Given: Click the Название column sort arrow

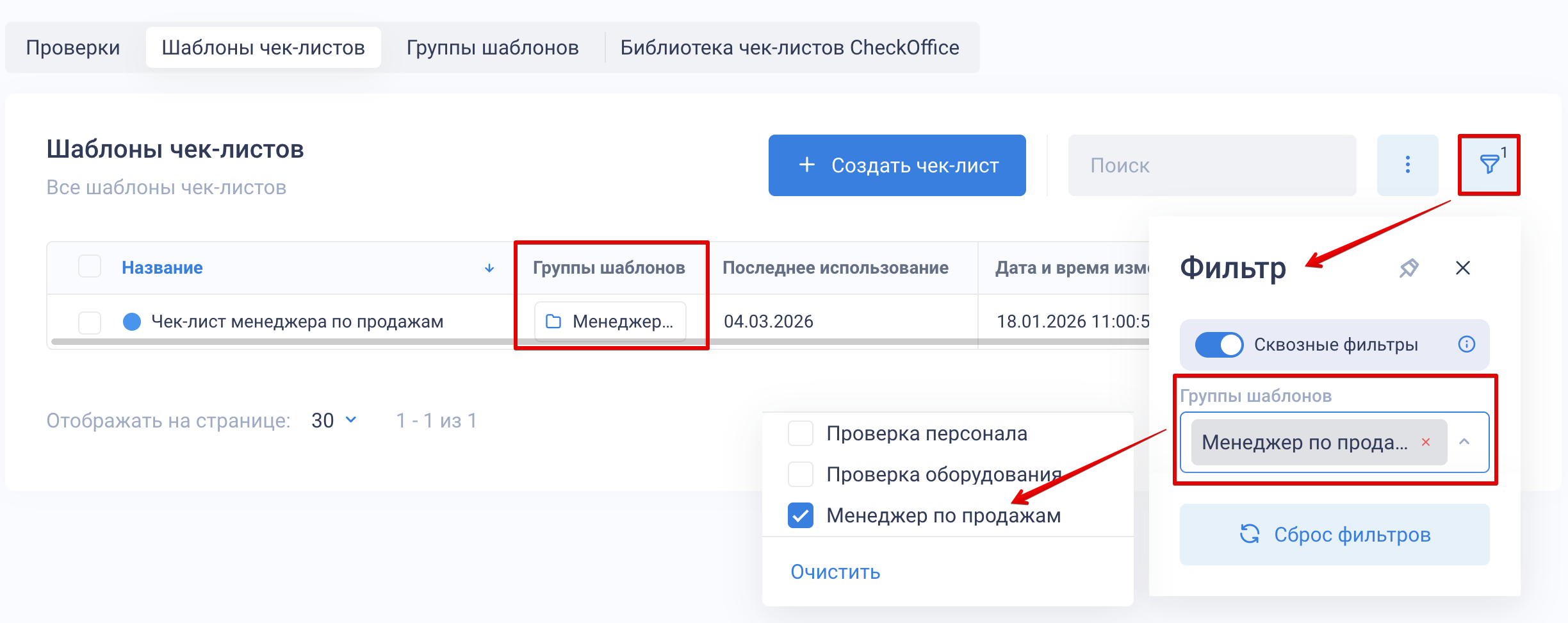Looking at the screenshot, I should pos(489,268).
